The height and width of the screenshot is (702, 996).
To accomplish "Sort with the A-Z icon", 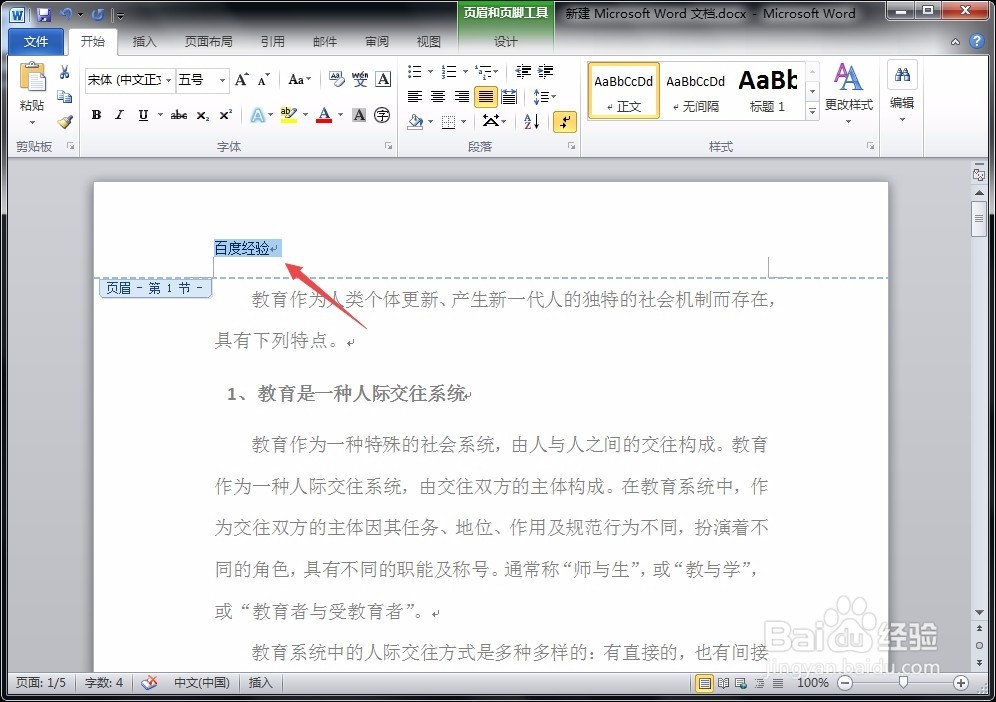I will coord(532,121).
